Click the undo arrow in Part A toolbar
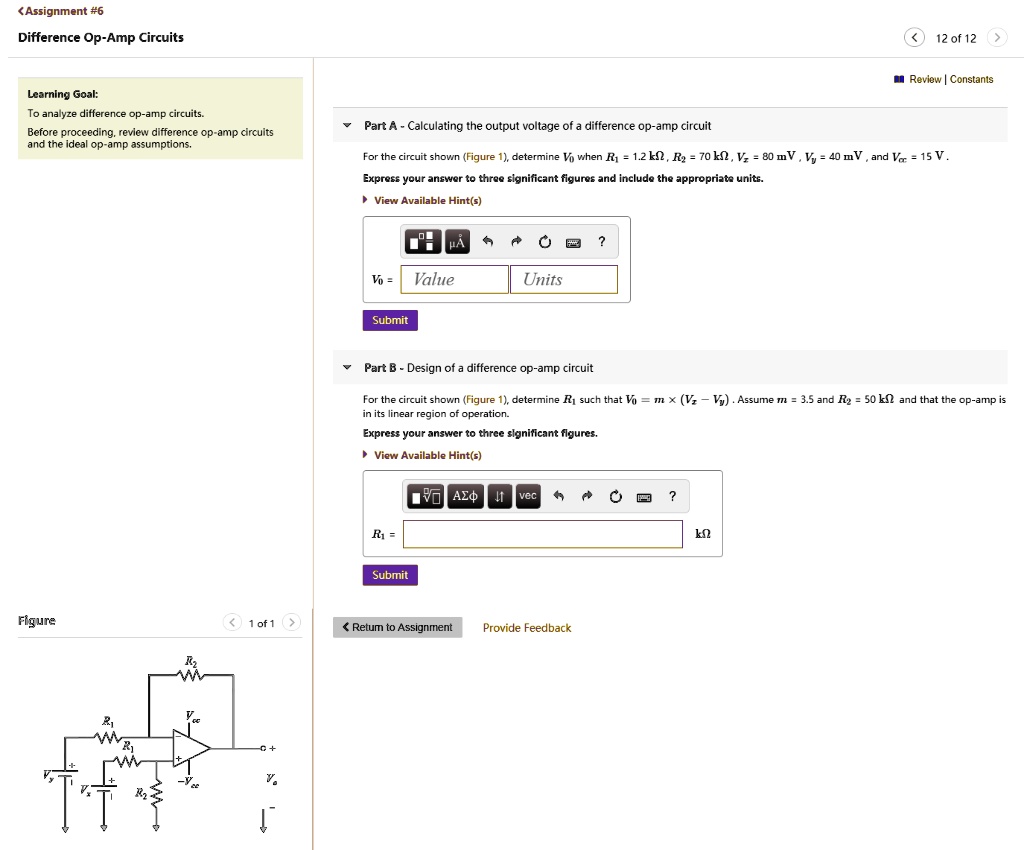This screenshot has width=1024, height=850. pos(487,241)
